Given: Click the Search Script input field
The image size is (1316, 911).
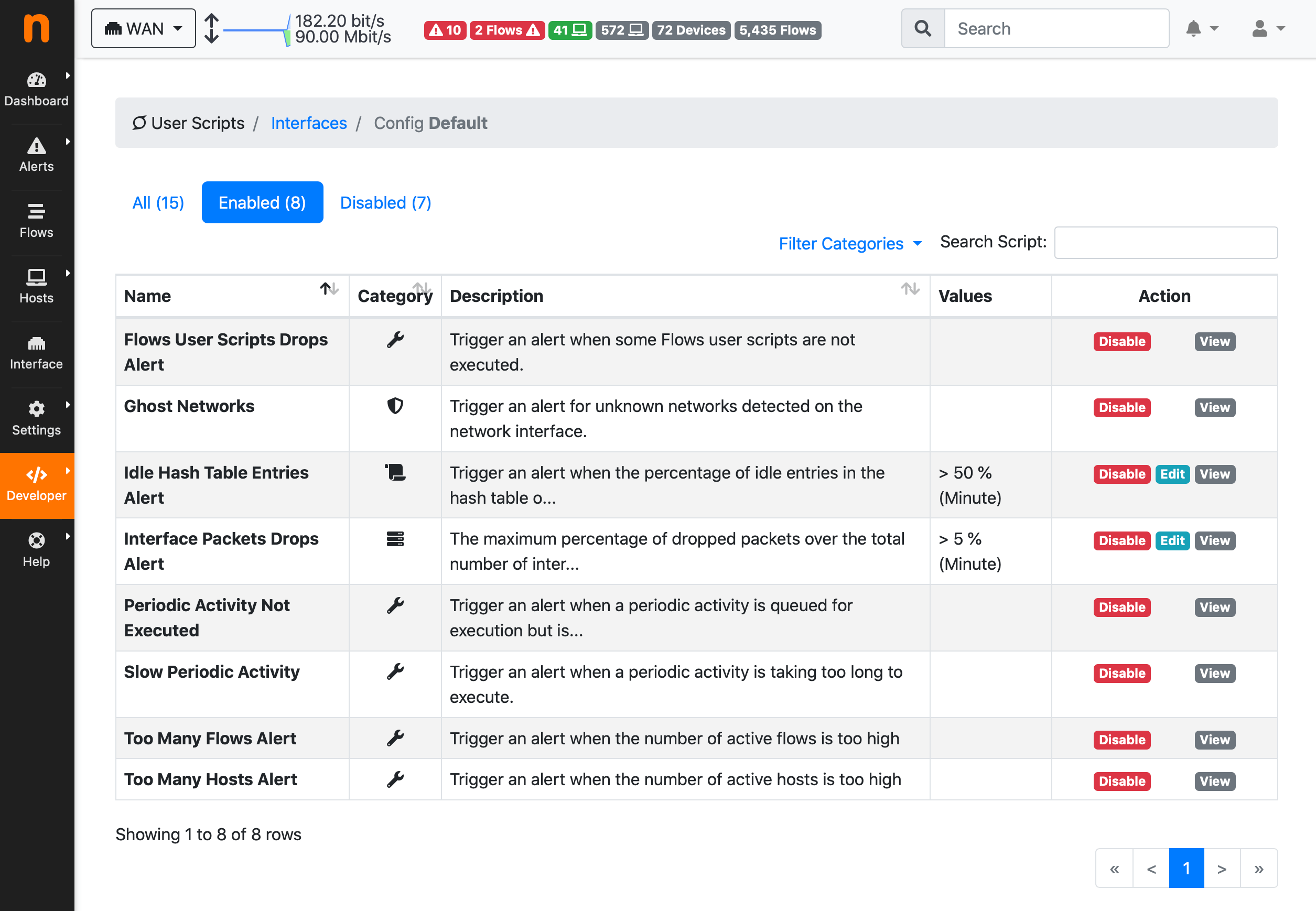Looking at the screenshot, I should (x=1166, y=243).
